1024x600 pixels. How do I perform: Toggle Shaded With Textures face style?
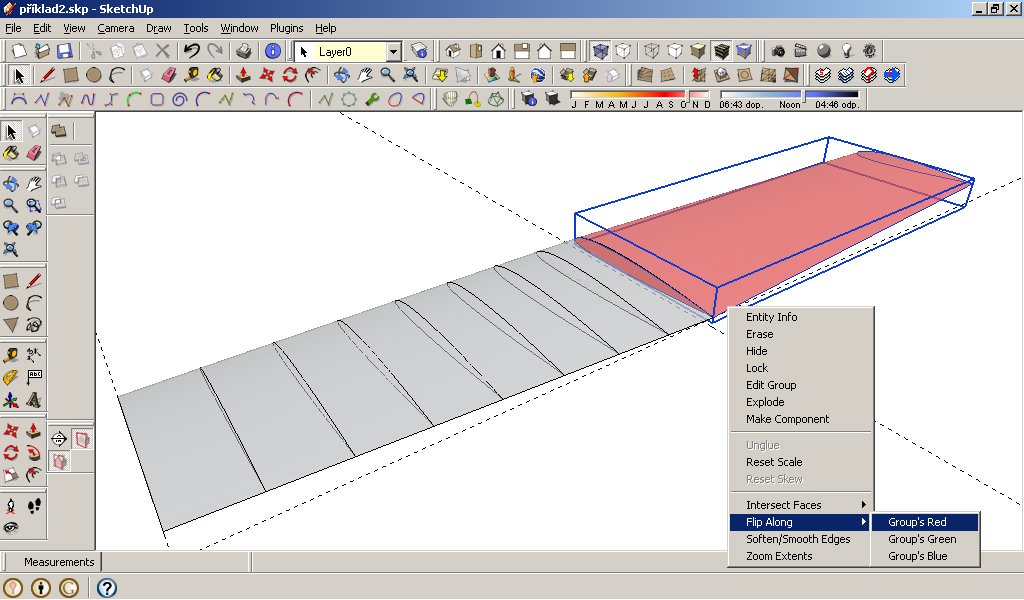click(x=721, y=51)
